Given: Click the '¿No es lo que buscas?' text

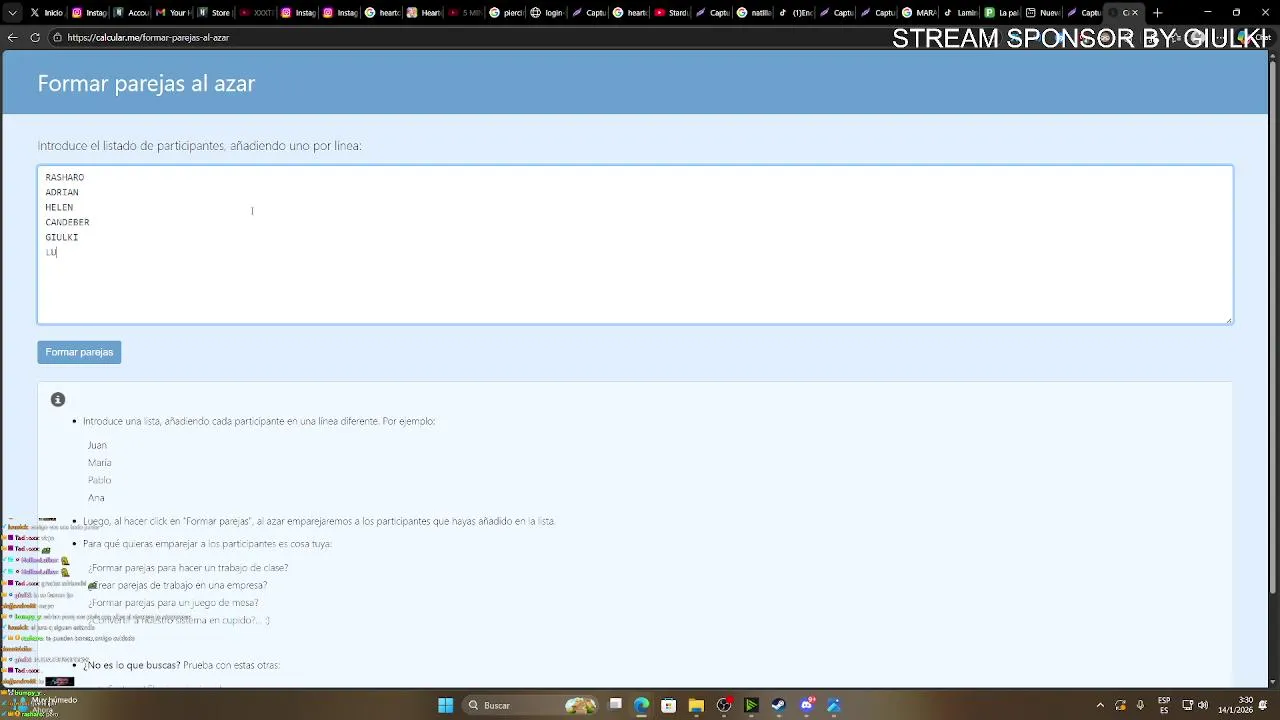Looking at the screenshot, I should pos(132,665).
